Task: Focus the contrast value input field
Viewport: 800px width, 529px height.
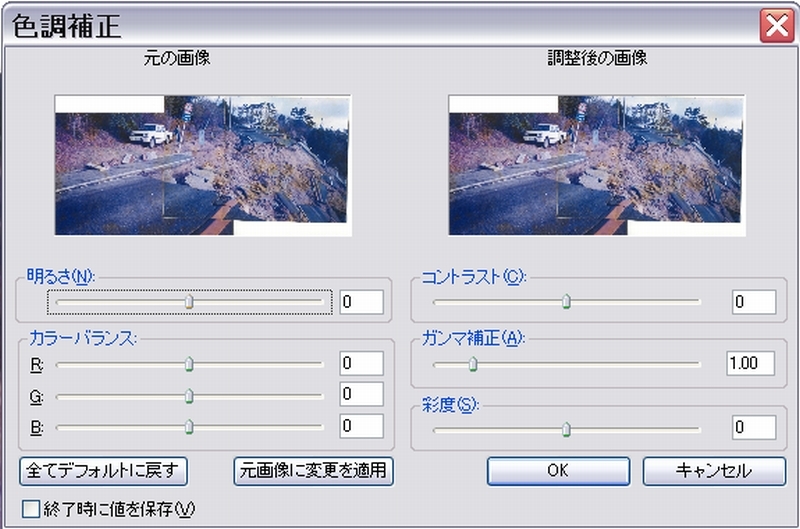Action: (x=754, y=302)
